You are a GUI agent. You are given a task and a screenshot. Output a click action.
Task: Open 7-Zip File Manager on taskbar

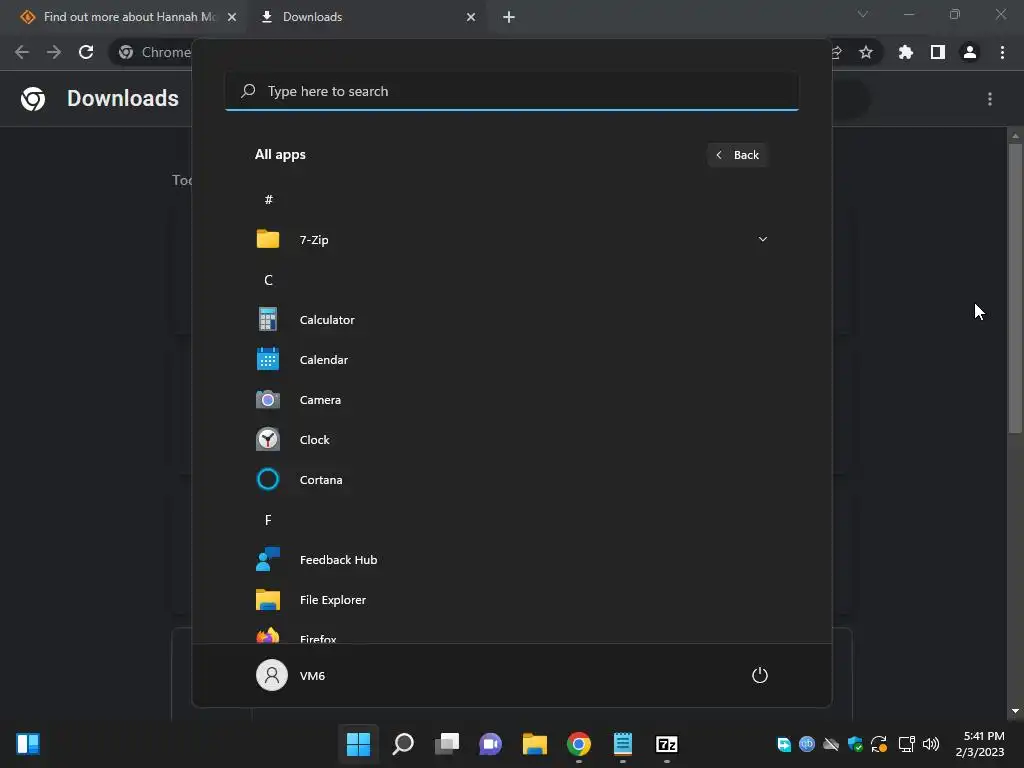click(667, 744)
